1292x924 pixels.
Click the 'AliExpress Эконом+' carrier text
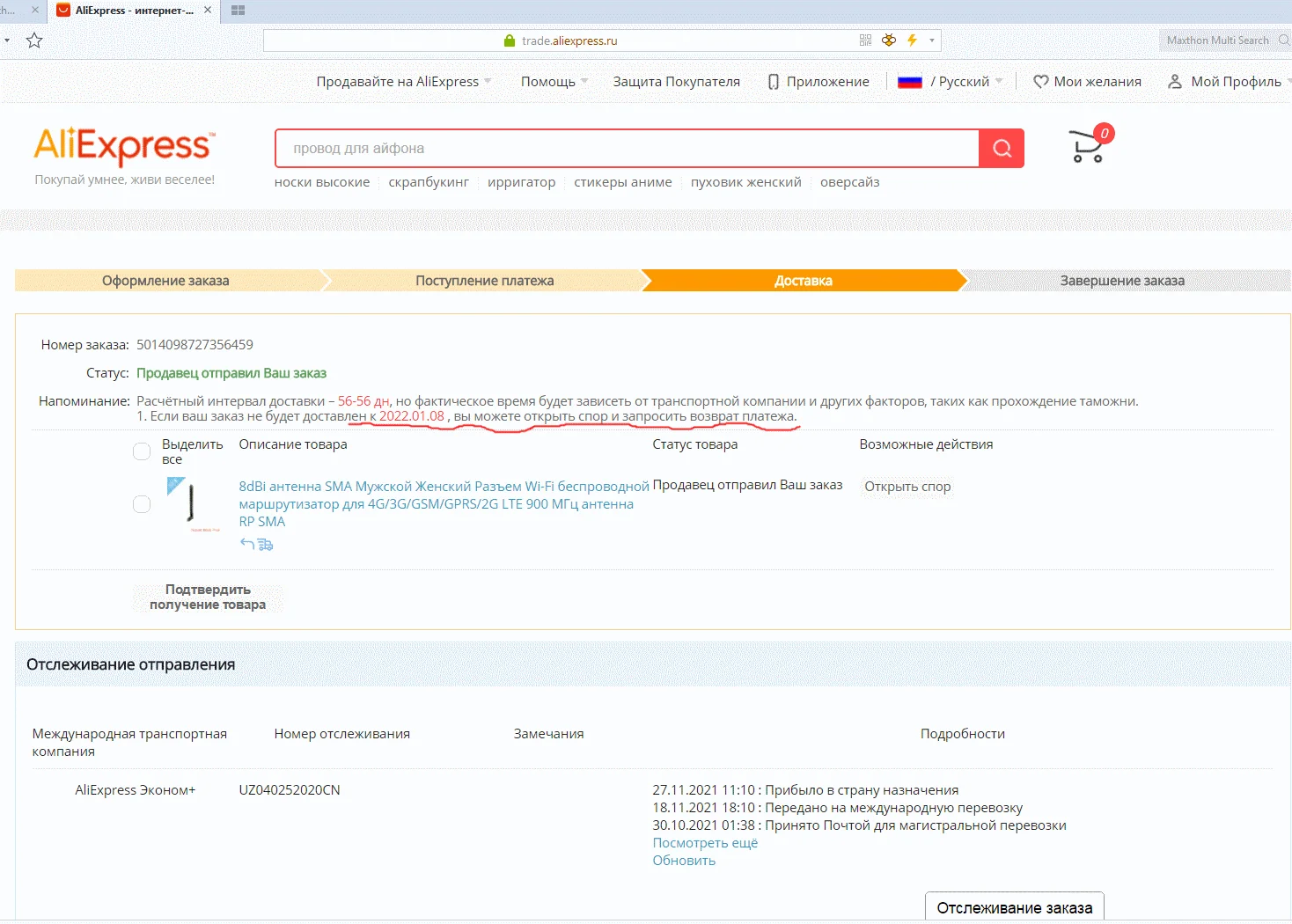[x=136, y=790]
